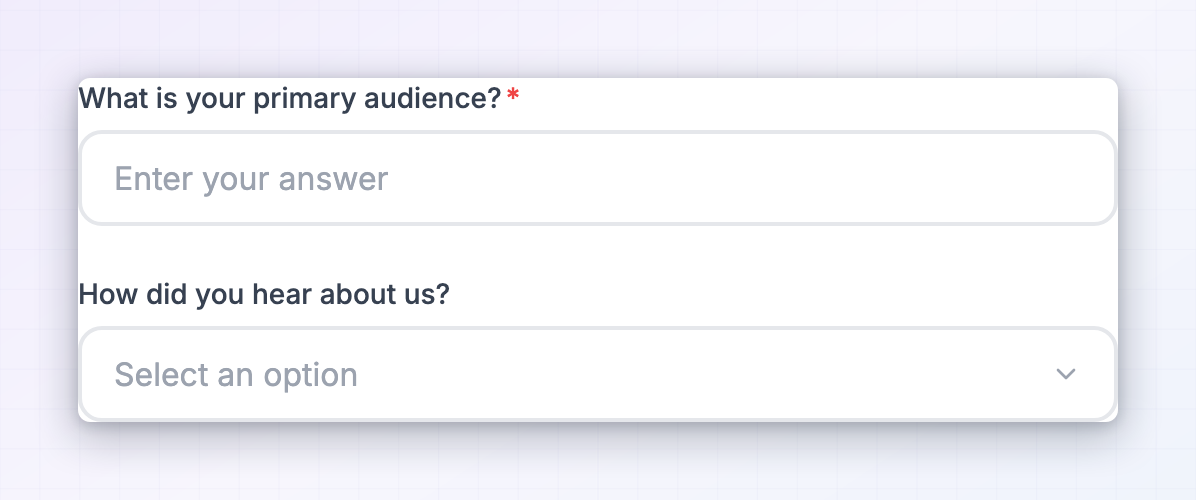This screenshot has width=1196, height=500.
Task: Click the 'How did you hear about us?' label
Action: [x=264, y=293]
